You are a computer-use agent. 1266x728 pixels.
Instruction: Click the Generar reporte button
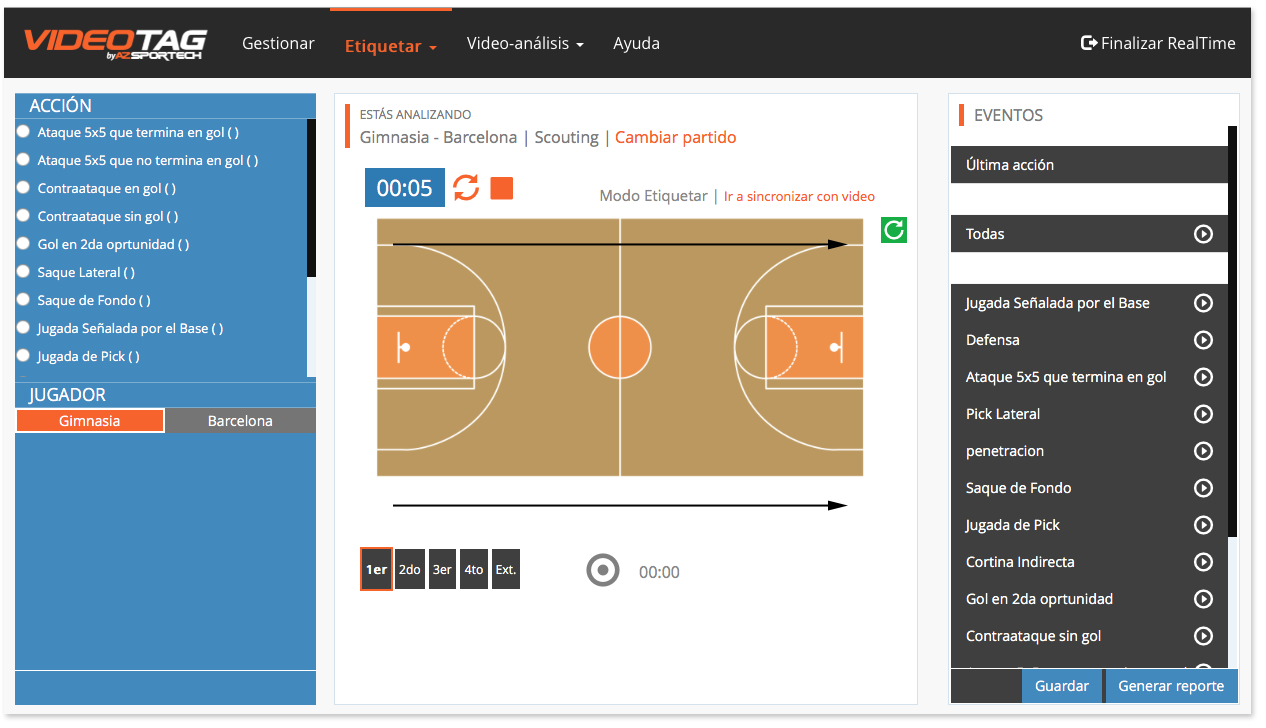[x=1170, y=686]
